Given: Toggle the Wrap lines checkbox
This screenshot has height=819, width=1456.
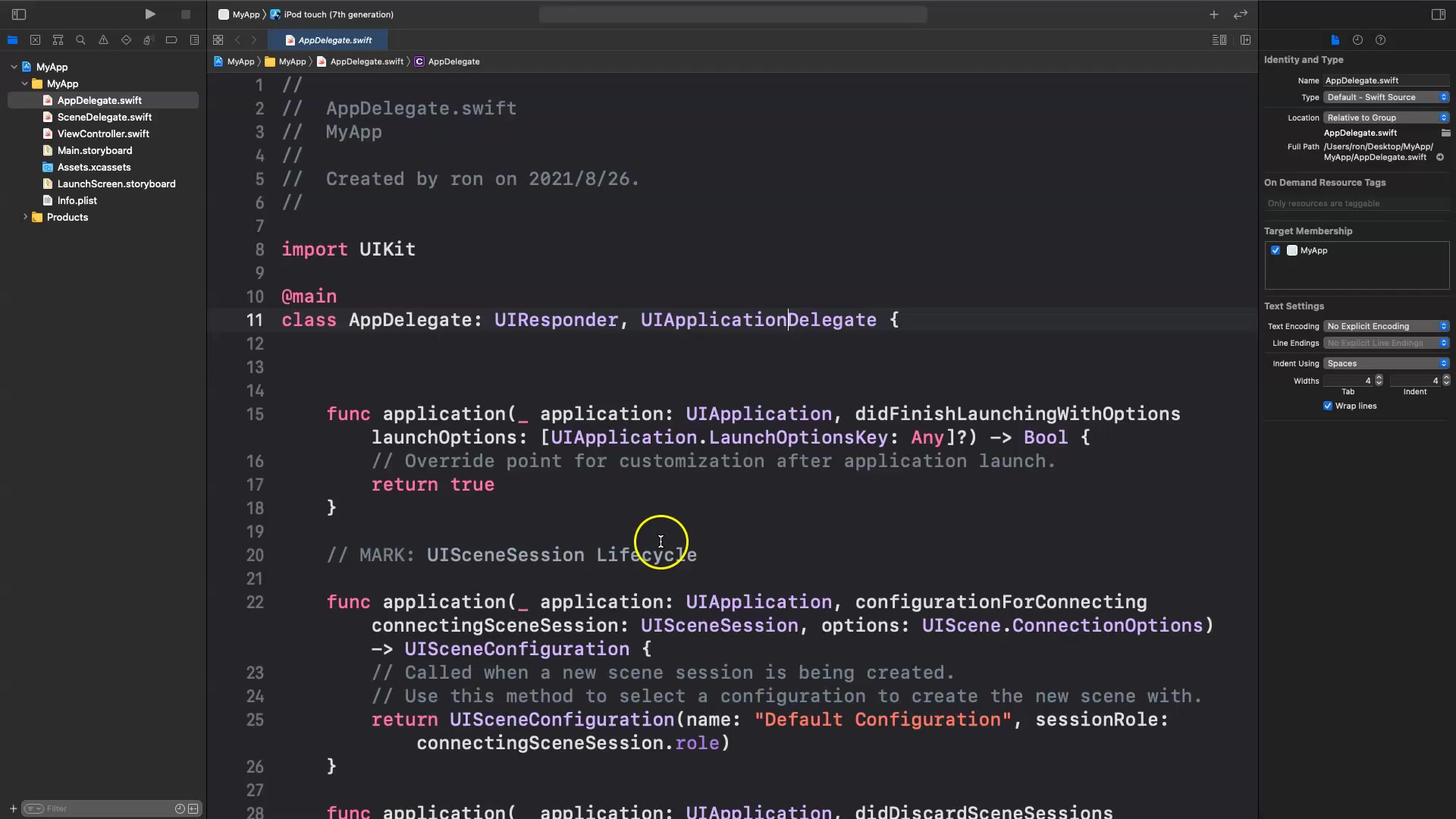Looking at the screenshot, I should (x=1328, y=406).
